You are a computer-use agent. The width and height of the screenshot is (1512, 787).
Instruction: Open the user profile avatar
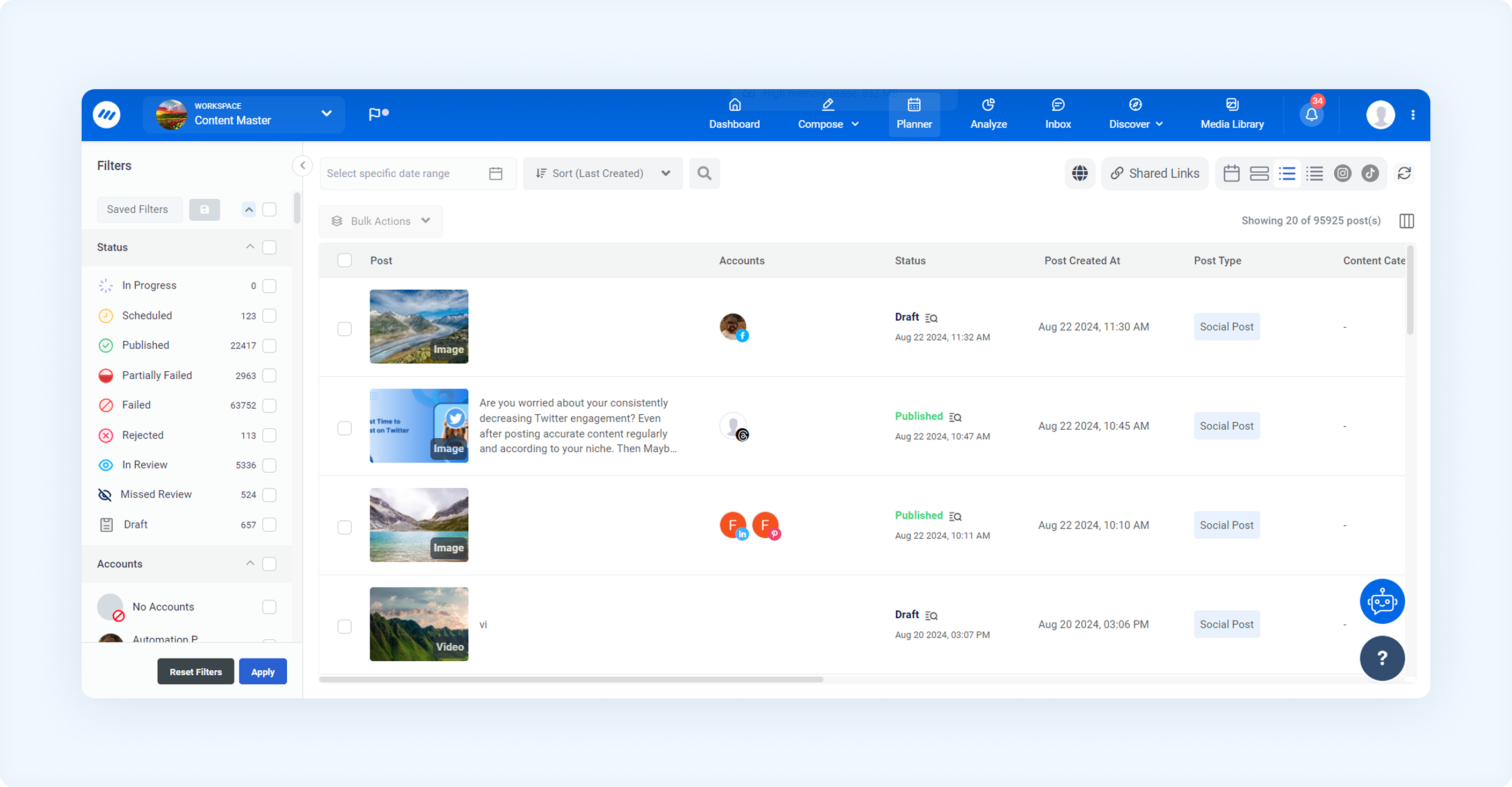click(x=1380, y=114)
